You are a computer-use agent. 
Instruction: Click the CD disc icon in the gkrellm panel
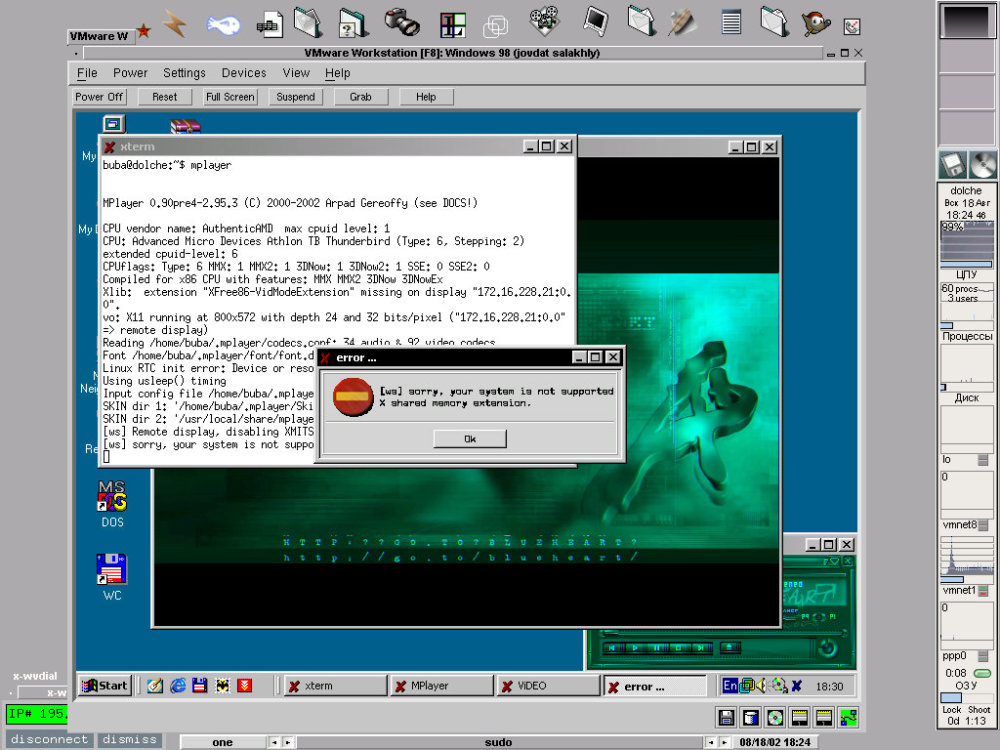click(983, 165)
